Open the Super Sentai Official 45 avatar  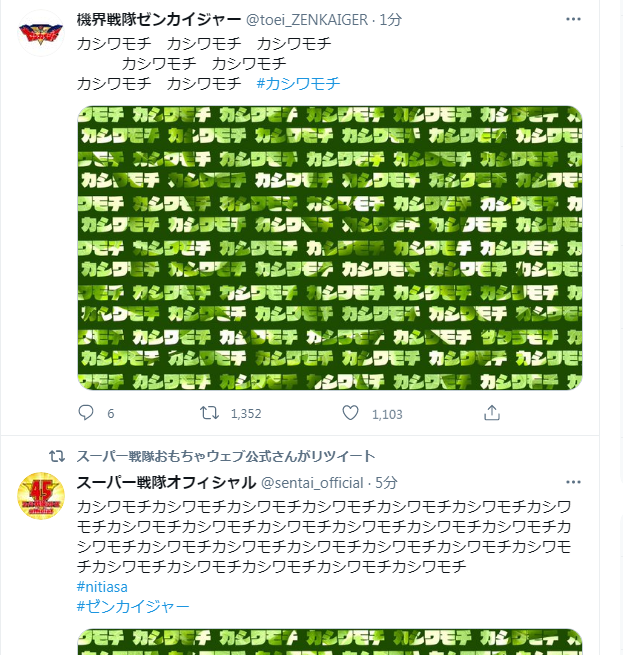click(x=41, y=496)
